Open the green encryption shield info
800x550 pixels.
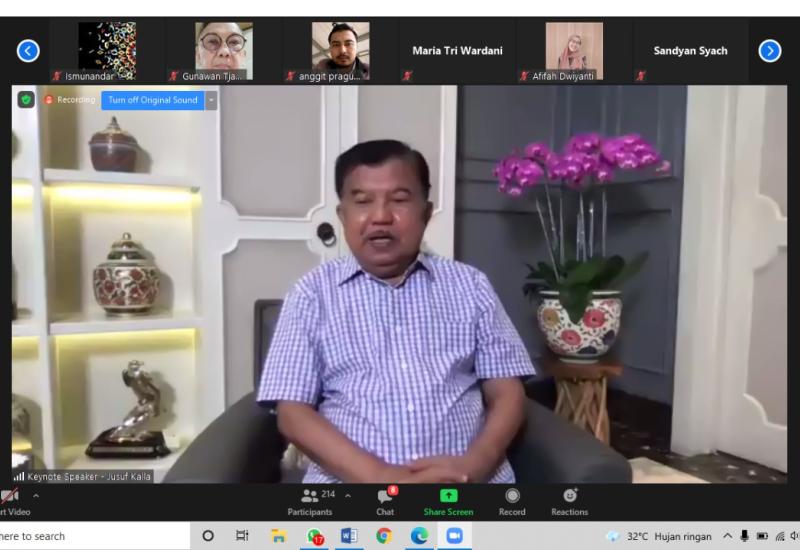click(26, 99)
